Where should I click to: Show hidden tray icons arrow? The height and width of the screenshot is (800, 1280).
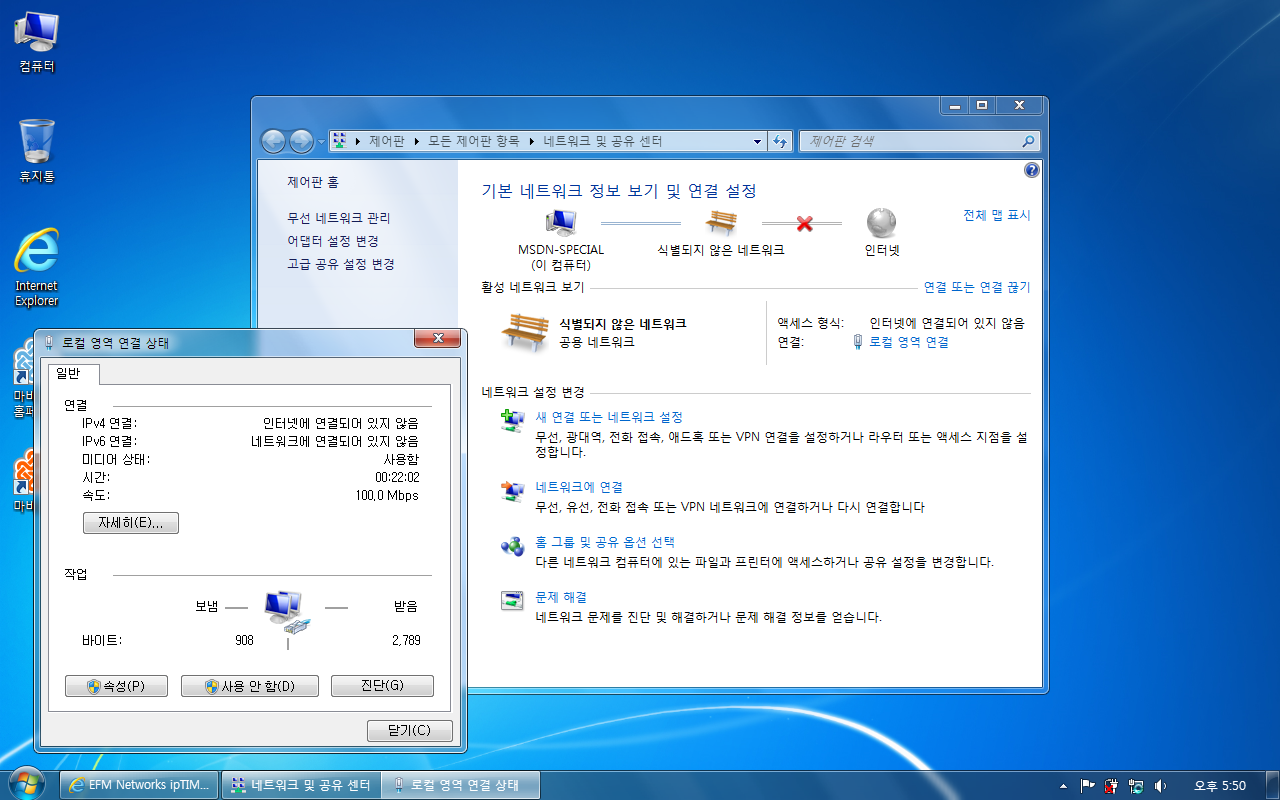[1063, 786]
